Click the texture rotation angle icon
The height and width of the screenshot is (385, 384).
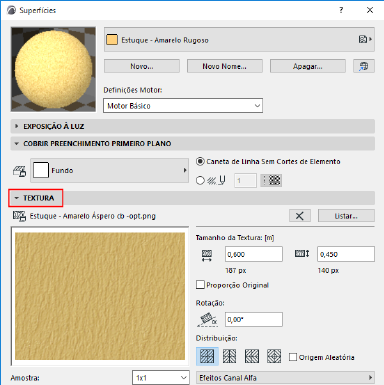tap(207, 319)
